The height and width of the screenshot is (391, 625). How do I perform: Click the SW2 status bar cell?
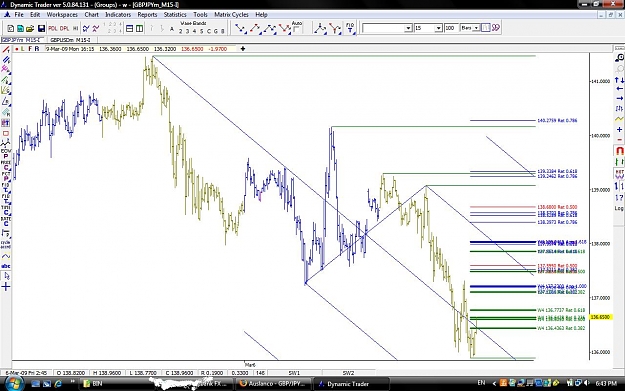pos(348,373)
